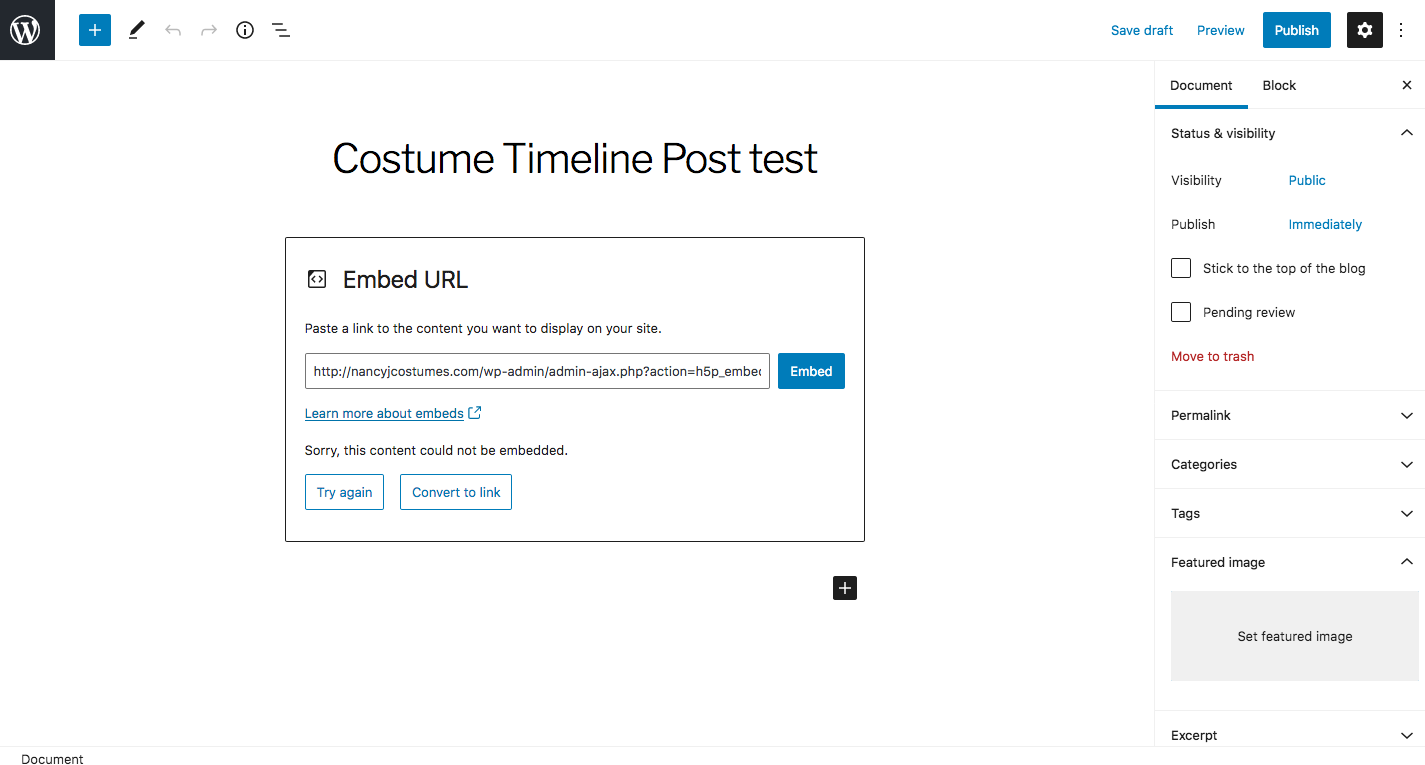Open the content structure info icon
Viewport: 1425px width, 765px height.
245,30
